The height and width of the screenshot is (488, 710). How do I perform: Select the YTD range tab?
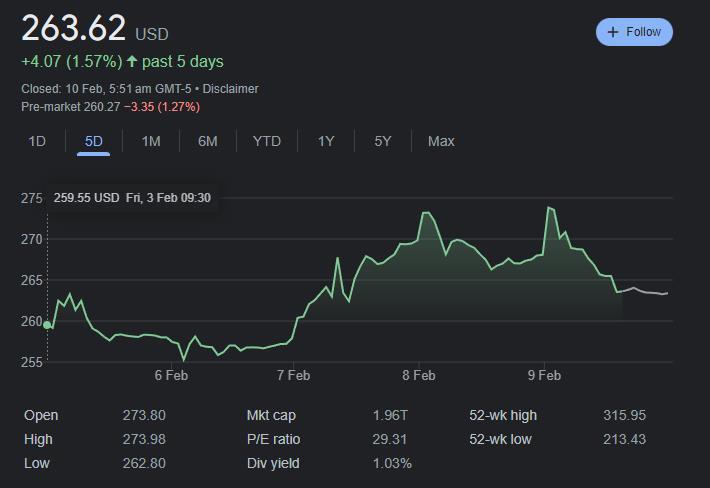pyautogui.click(x=267, y=141)
